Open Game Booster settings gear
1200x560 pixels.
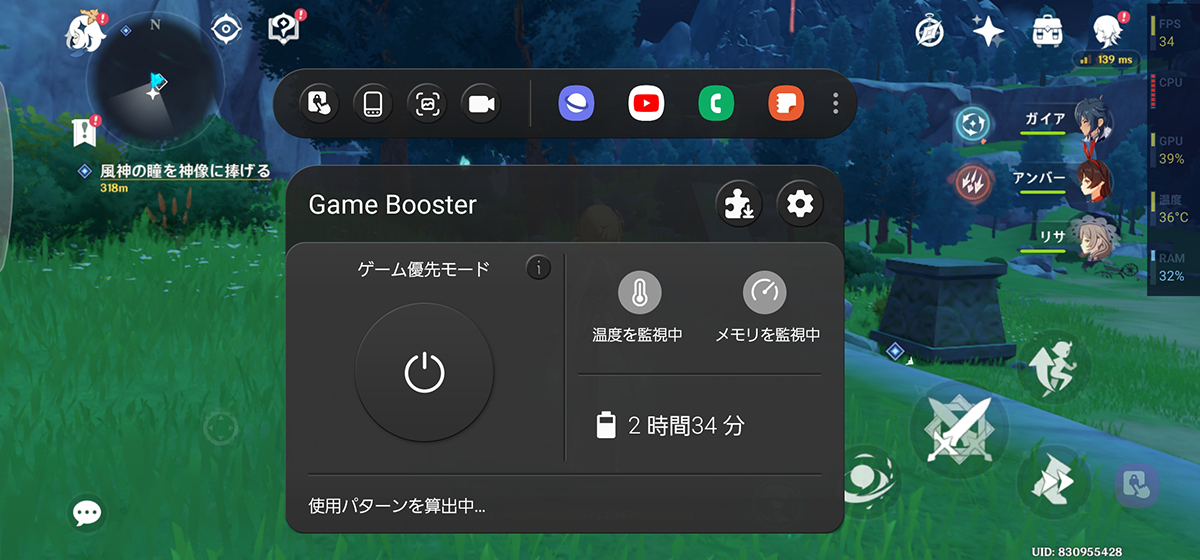tap(800, 205)
